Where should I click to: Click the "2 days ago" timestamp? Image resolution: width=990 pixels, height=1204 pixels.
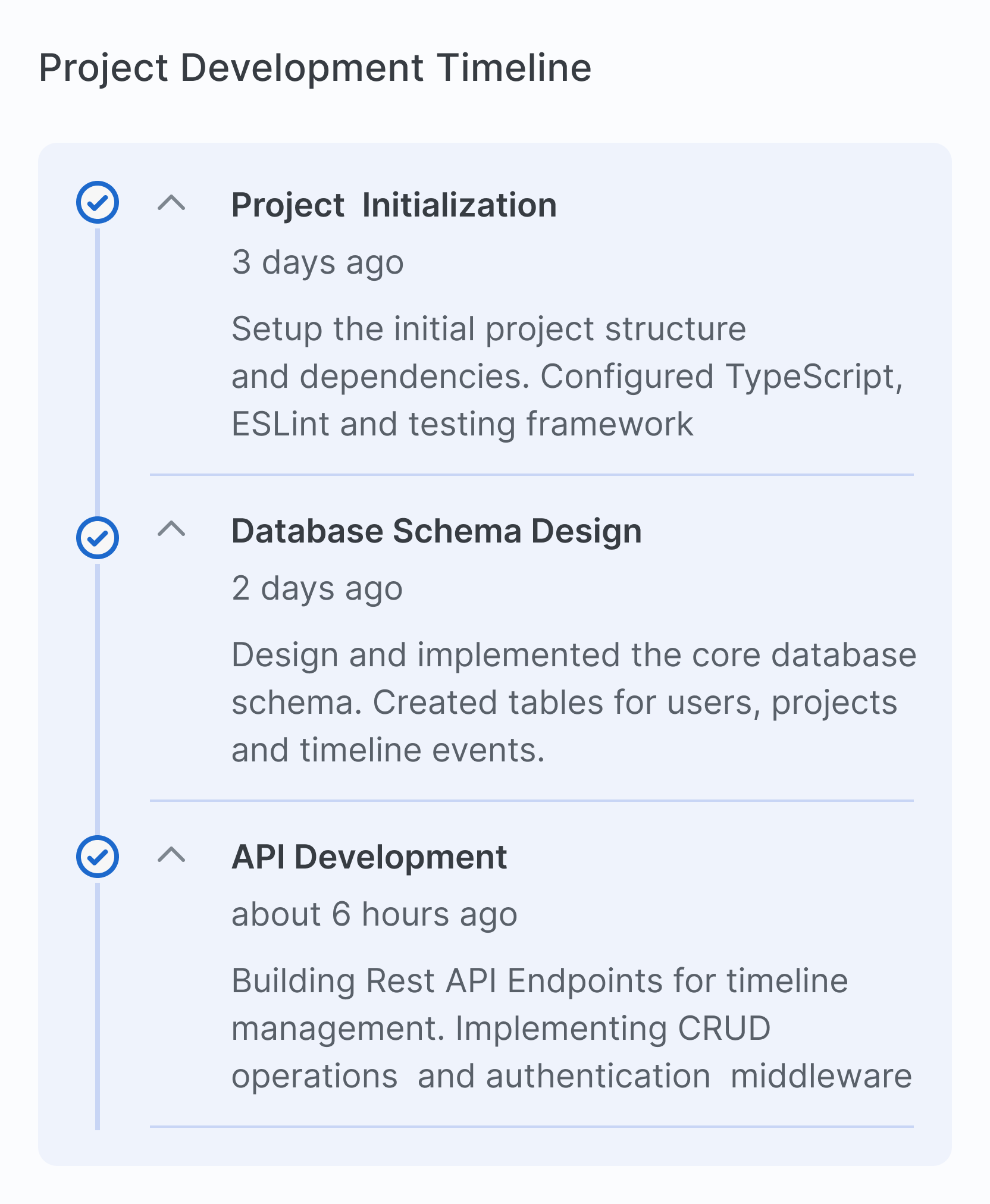point(317,588)
